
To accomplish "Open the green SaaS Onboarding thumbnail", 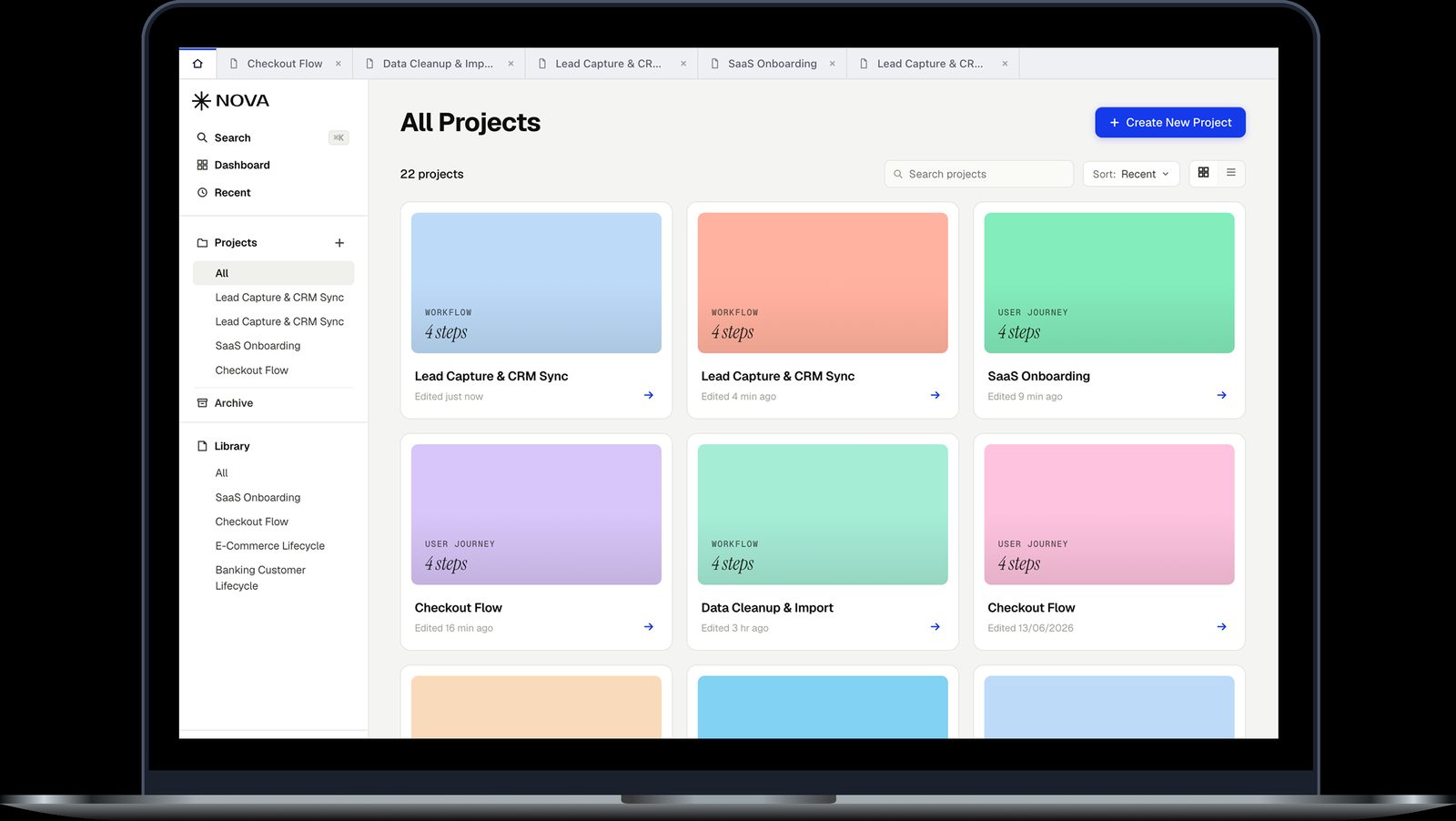I will tap(1109, 283).
